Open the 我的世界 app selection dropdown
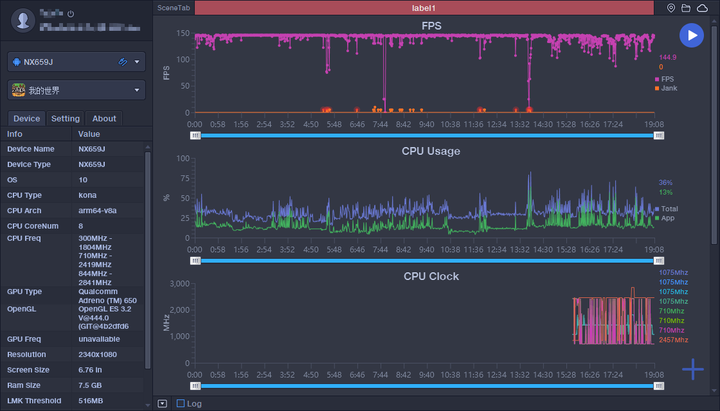The height and width of the screenshot is (411, 720). coord(76,90)
